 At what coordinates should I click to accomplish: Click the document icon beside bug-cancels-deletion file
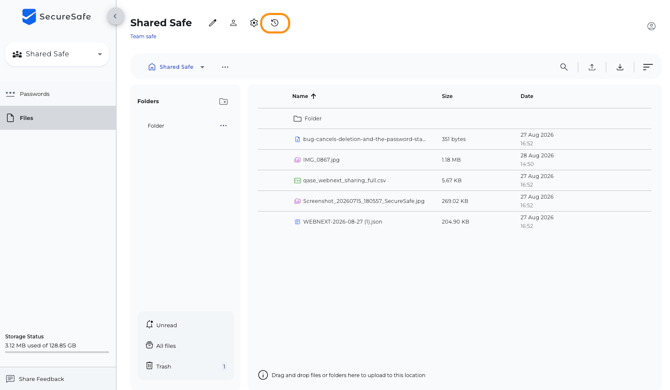pos(297,139)
